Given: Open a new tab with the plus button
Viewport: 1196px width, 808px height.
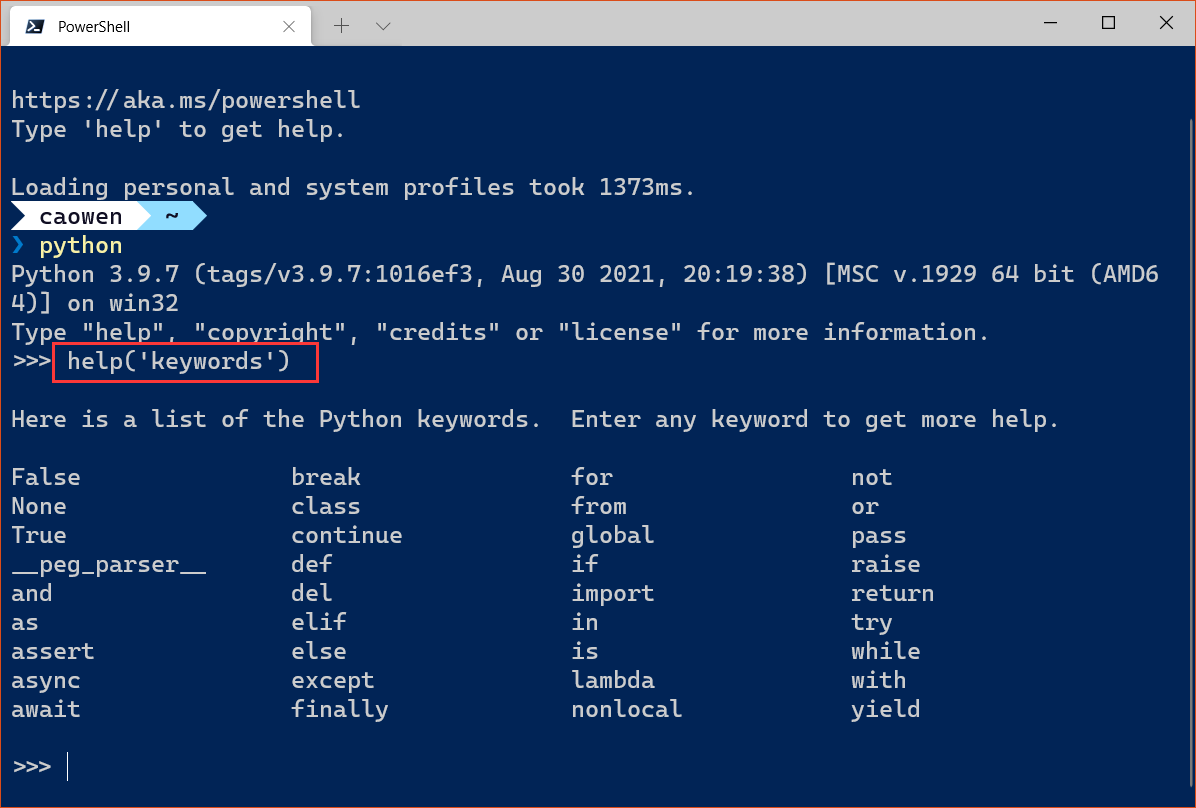Looking at the screenshot, I should coord(341,26).
